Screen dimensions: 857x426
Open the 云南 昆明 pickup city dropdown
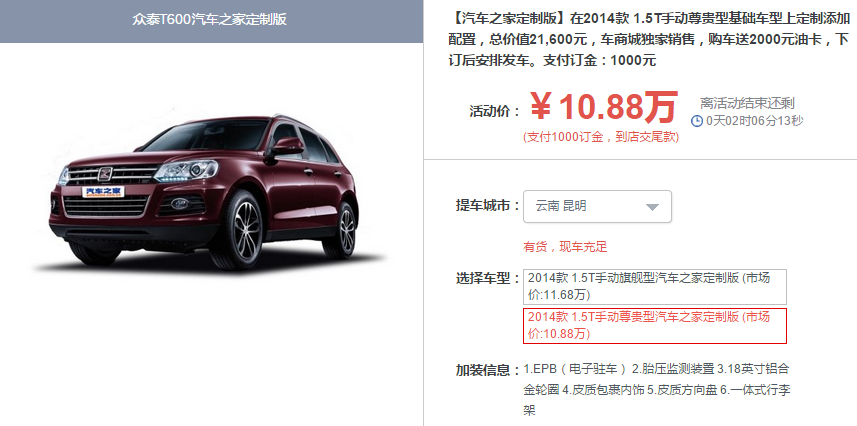pos(597,206)
